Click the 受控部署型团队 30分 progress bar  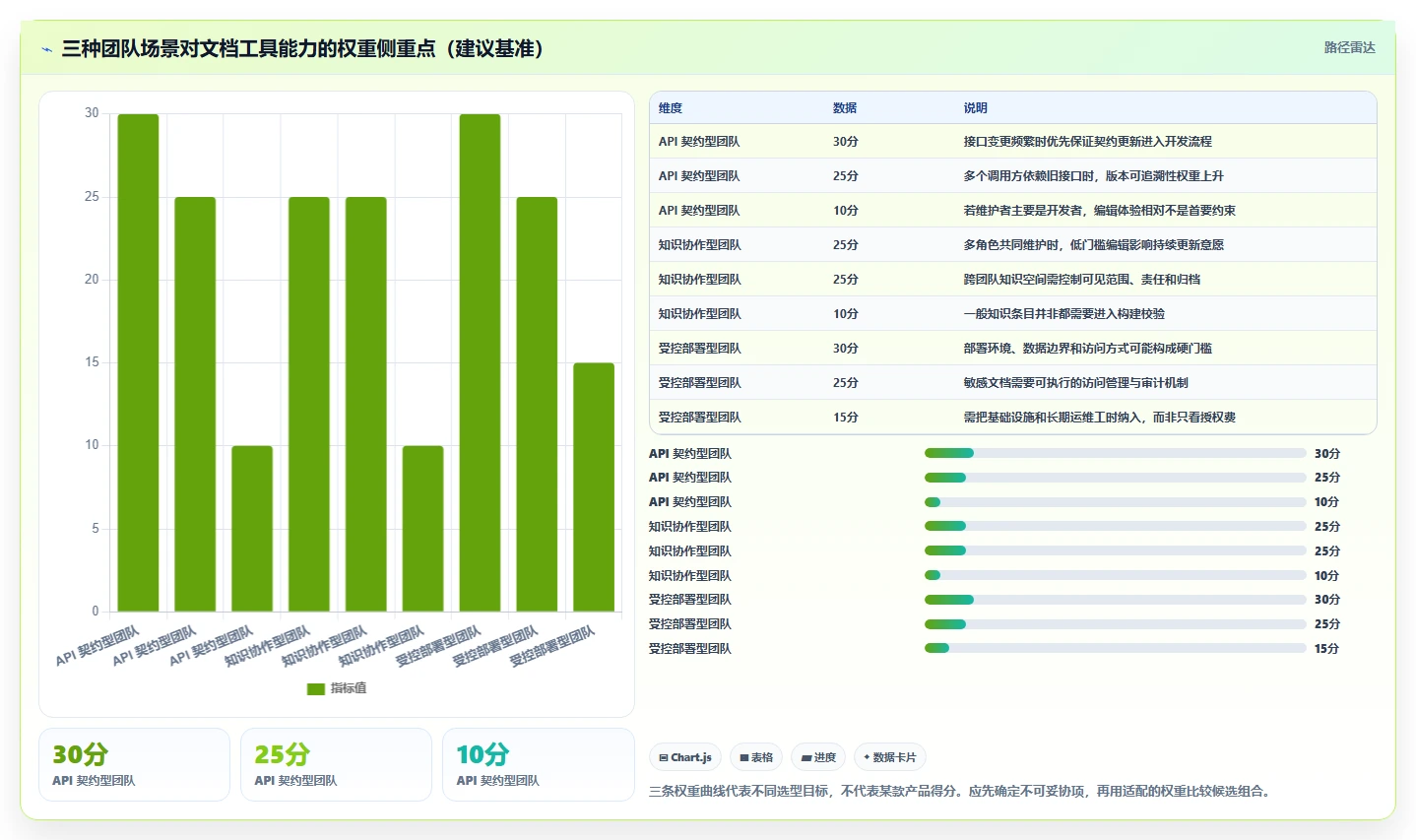pyautogui.click(x=1115, y=600)
